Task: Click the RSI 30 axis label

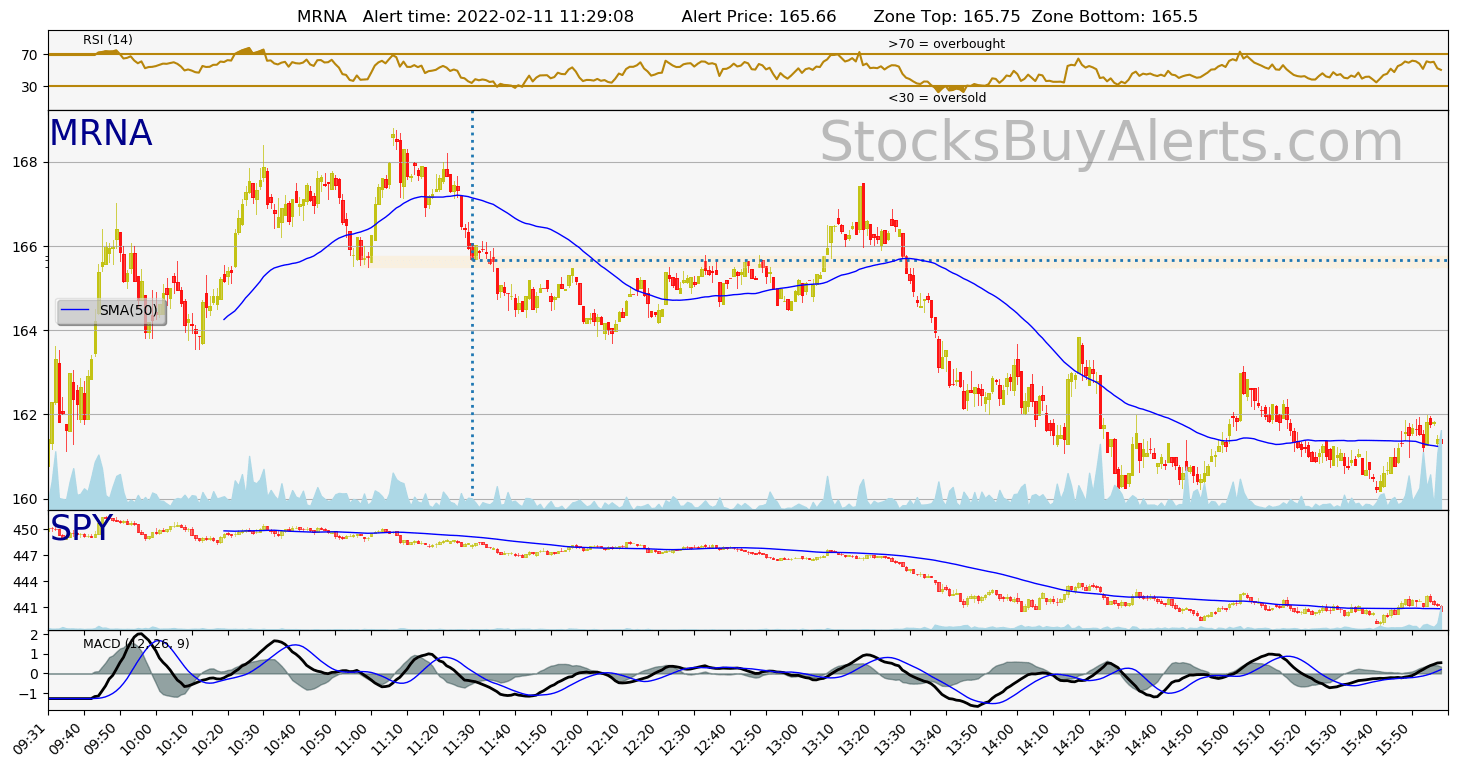Action: (x=29, y=87)
